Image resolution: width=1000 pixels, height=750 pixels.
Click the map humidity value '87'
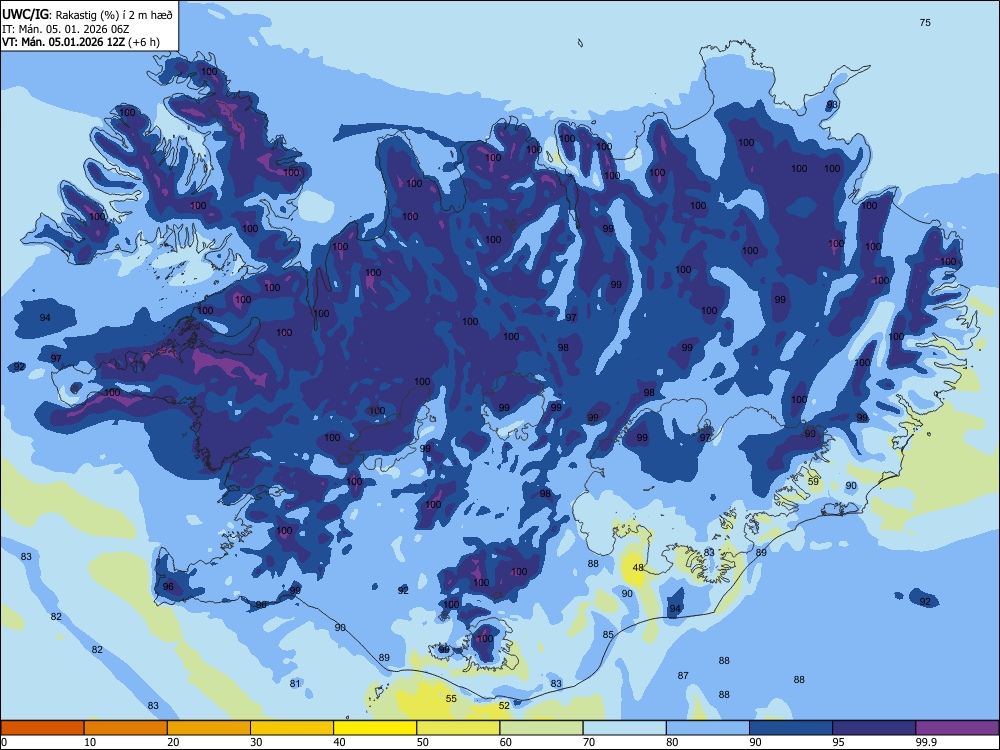point(683,675)
